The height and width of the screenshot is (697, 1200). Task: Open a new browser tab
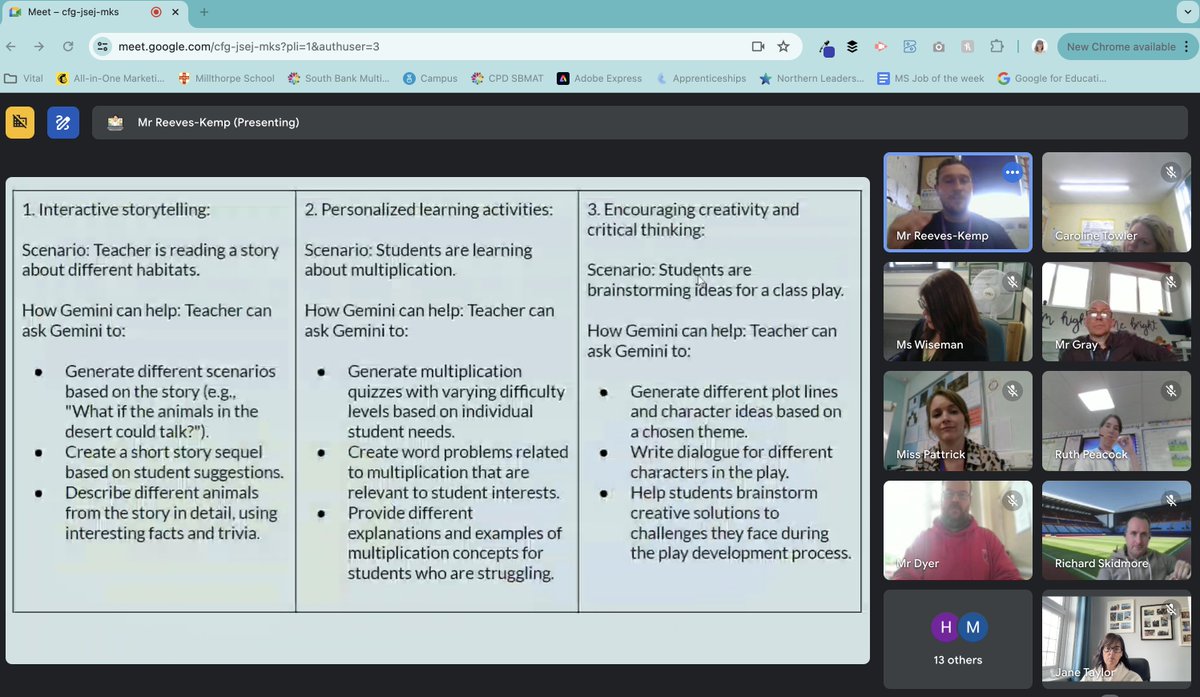[x=203, y=13]
